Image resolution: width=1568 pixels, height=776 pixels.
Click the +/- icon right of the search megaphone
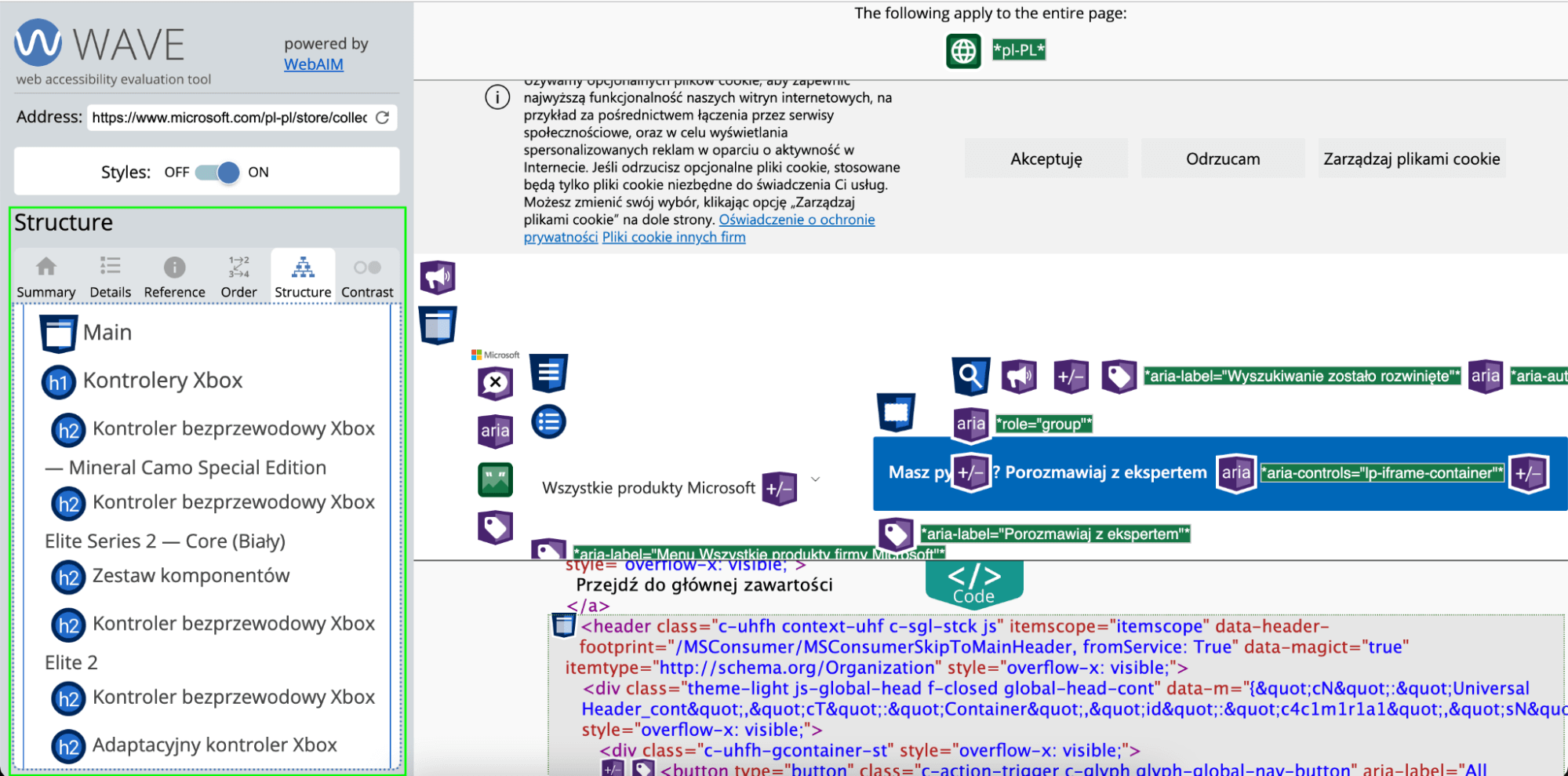point(1071,377)
